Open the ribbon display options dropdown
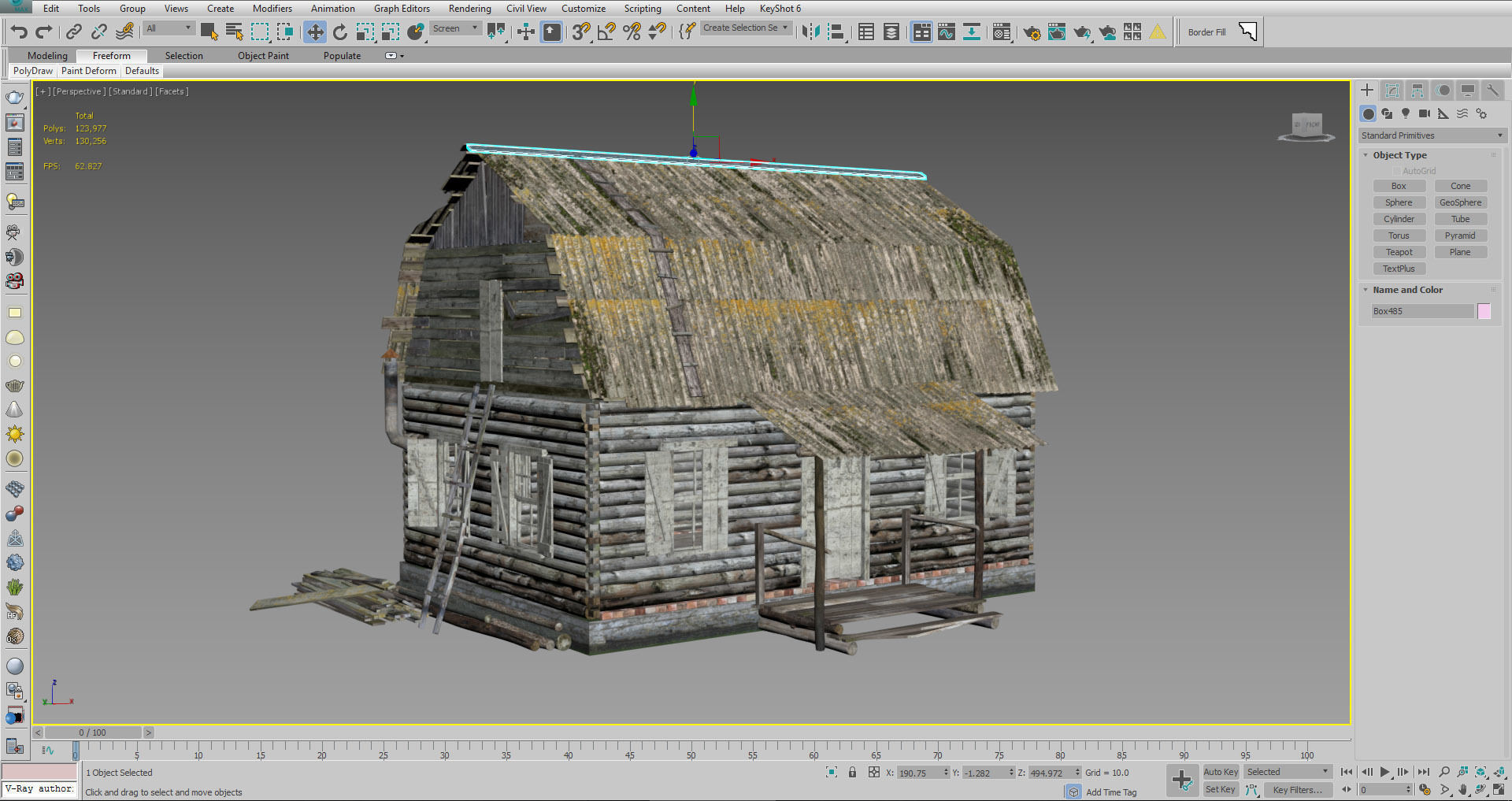The image size is (1512, 801). click(394, 56)
